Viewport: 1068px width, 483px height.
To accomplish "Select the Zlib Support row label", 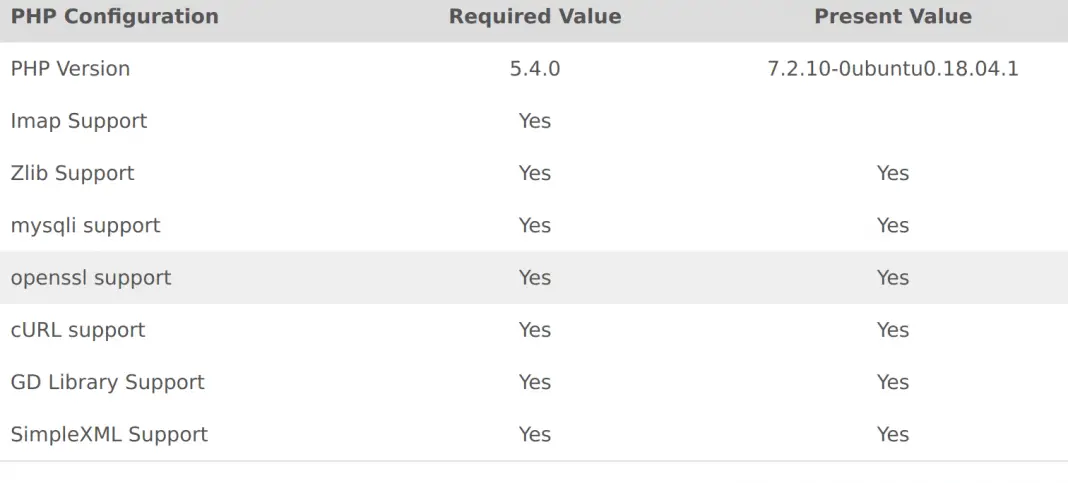I will point(72,173).
